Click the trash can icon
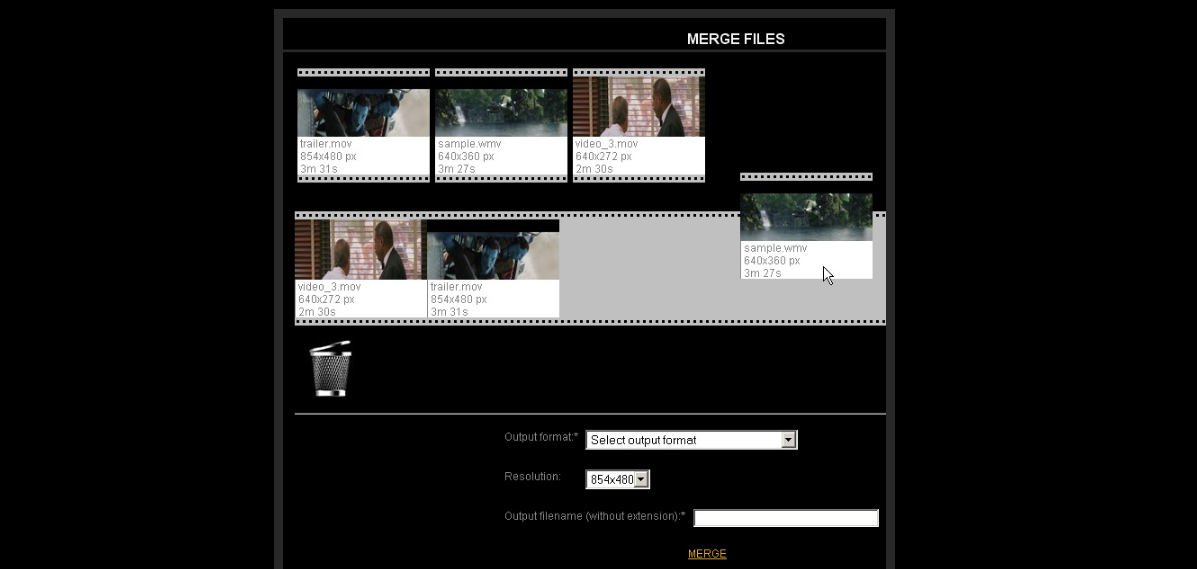This screenshot has width=1197, height=569. (x=330, y=368)
